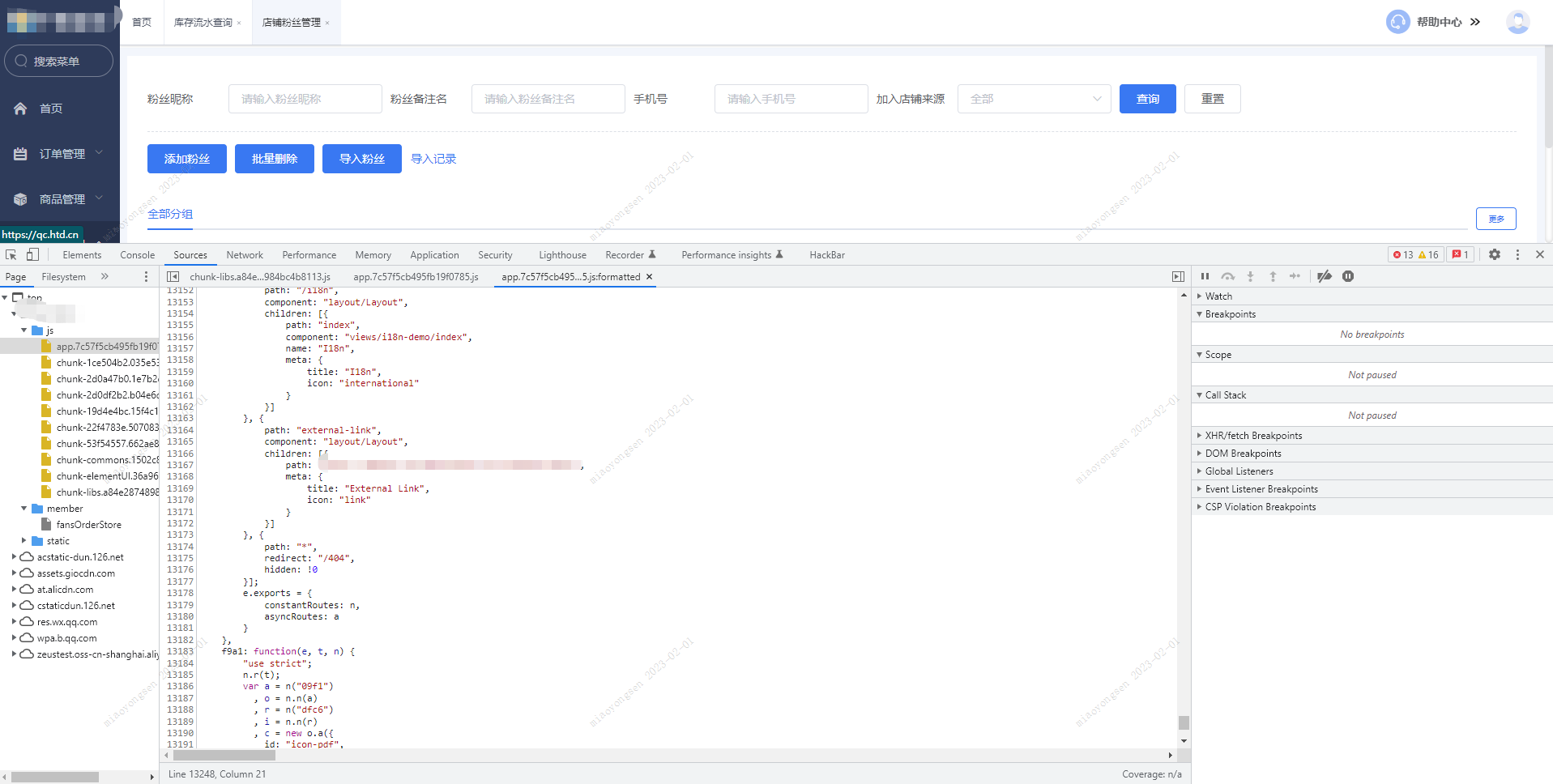Collapse the Call Stack section
This screenshot has height=784, width=1553.
(x=1200, y=395)
